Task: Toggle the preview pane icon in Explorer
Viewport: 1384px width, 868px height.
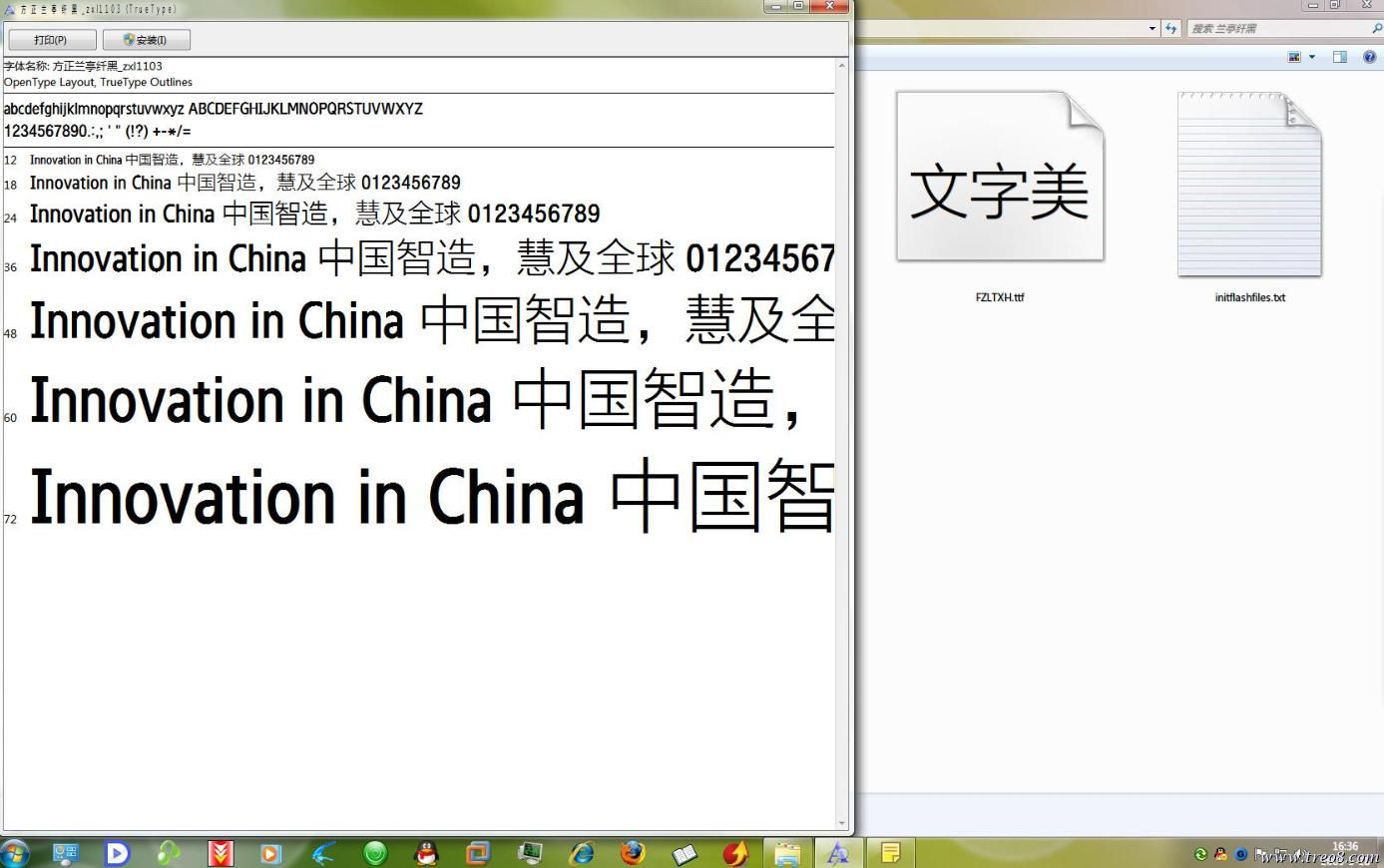Action: 1340,57
